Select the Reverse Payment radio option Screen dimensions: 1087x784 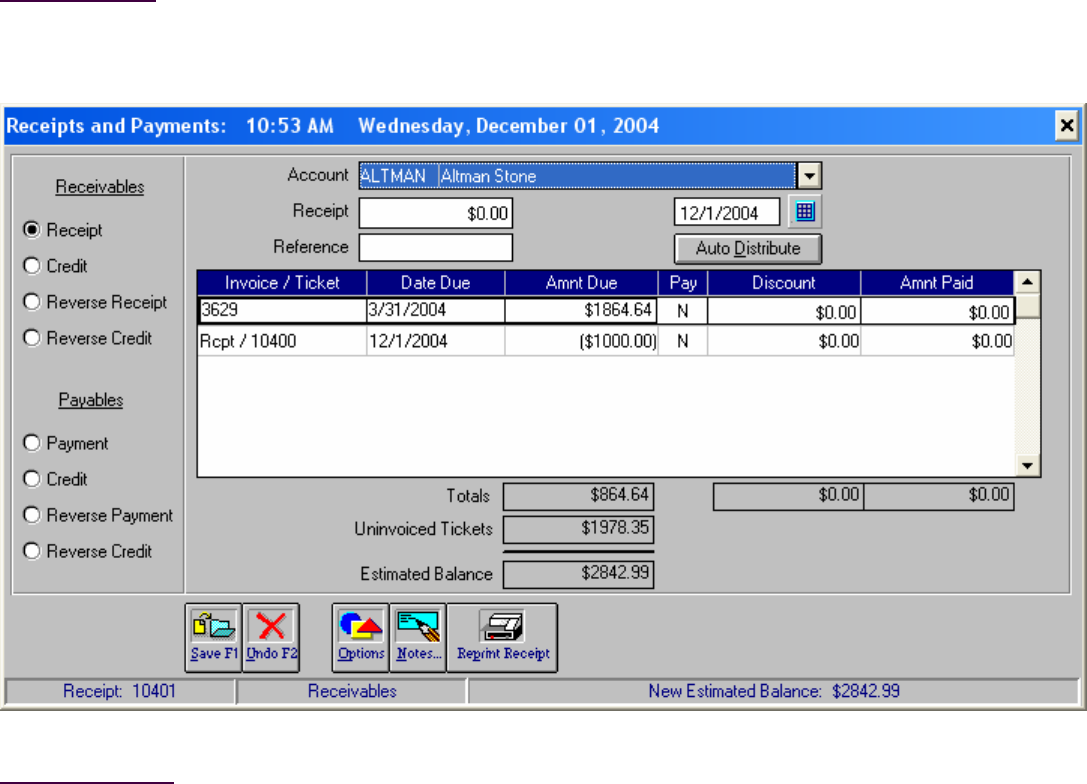(32, 515)
